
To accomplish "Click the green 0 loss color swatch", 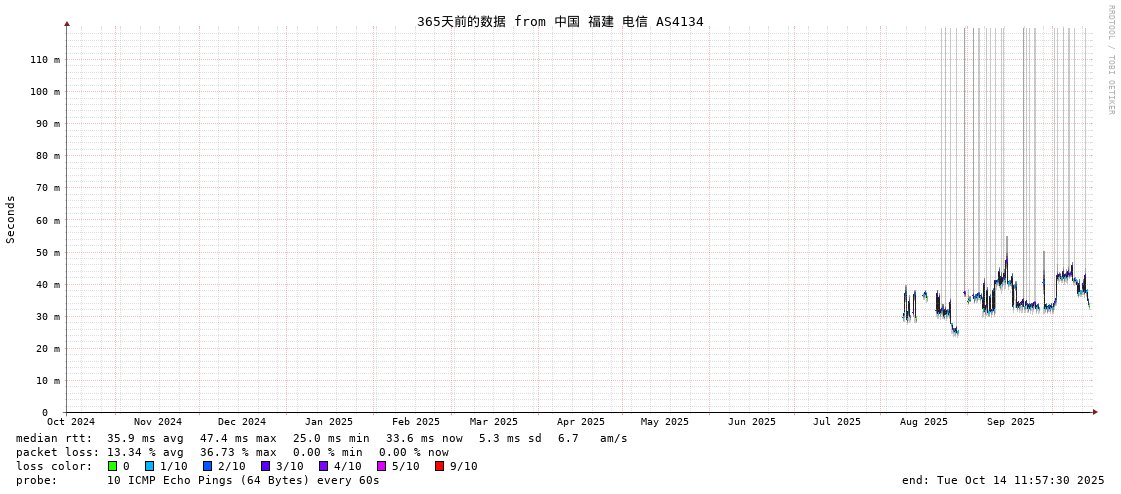I will pos(112,466).
